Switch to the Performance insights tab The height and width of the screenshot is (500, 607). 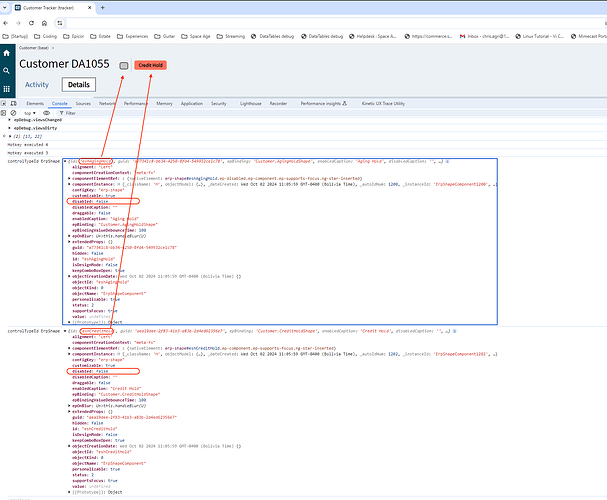pos(324,104)
